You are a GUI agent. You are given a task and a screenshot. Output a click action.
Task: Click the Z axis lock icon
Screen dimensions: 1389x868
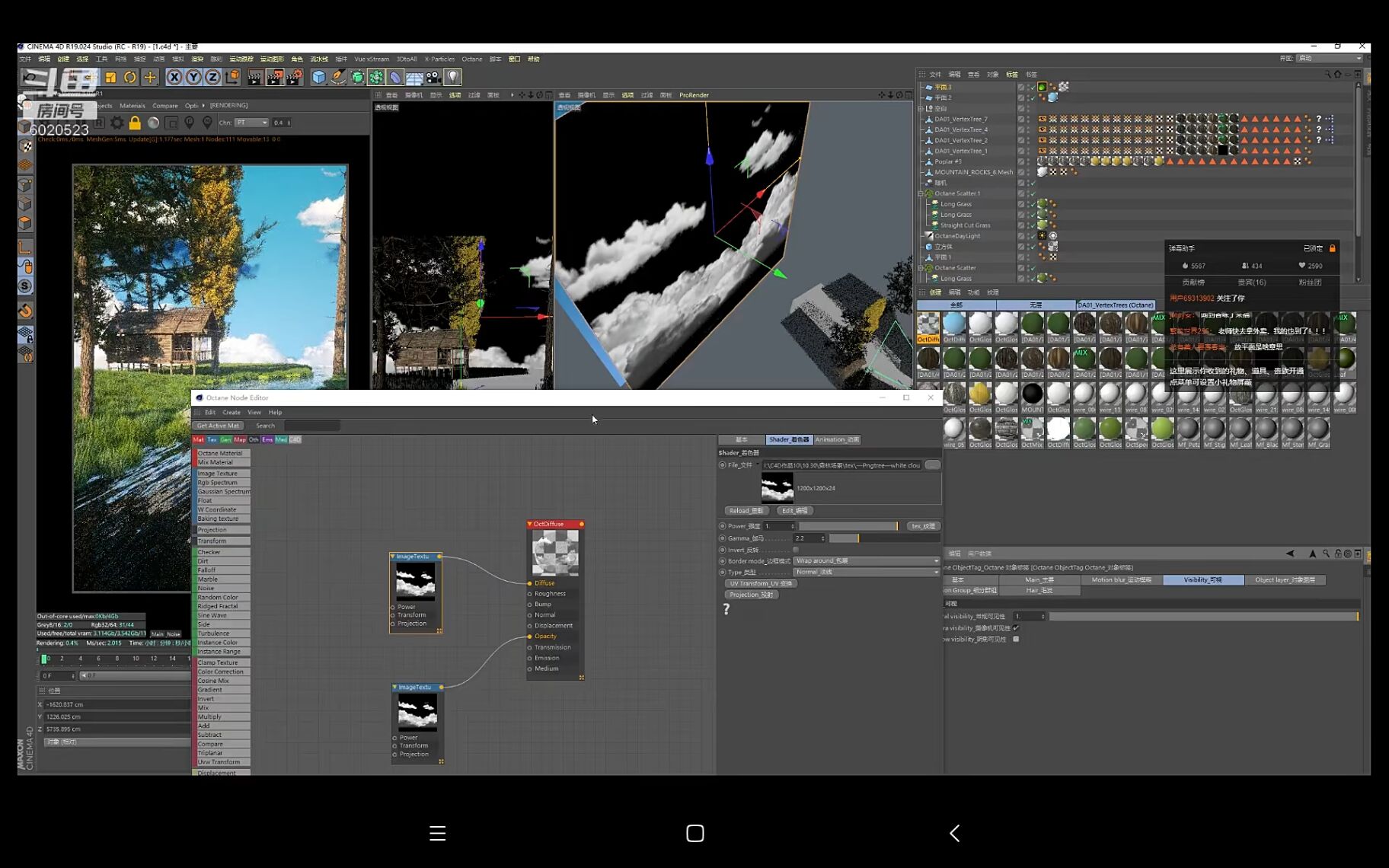(x=212, y=77)
